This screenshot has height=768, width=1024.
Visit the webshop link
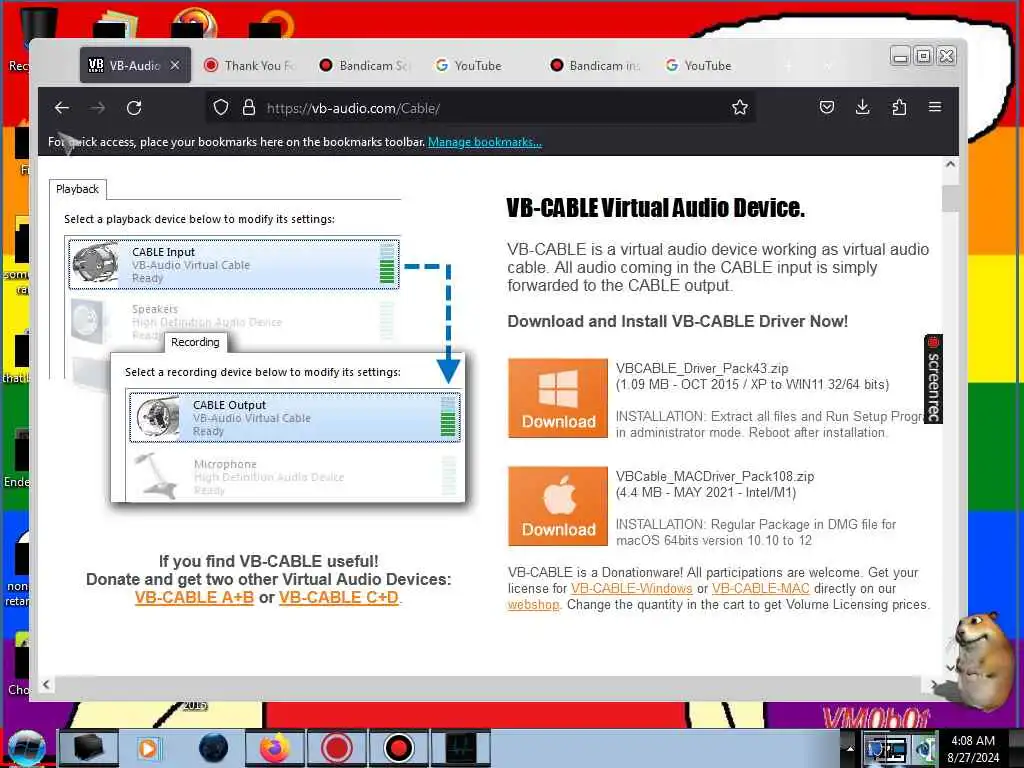534,605
